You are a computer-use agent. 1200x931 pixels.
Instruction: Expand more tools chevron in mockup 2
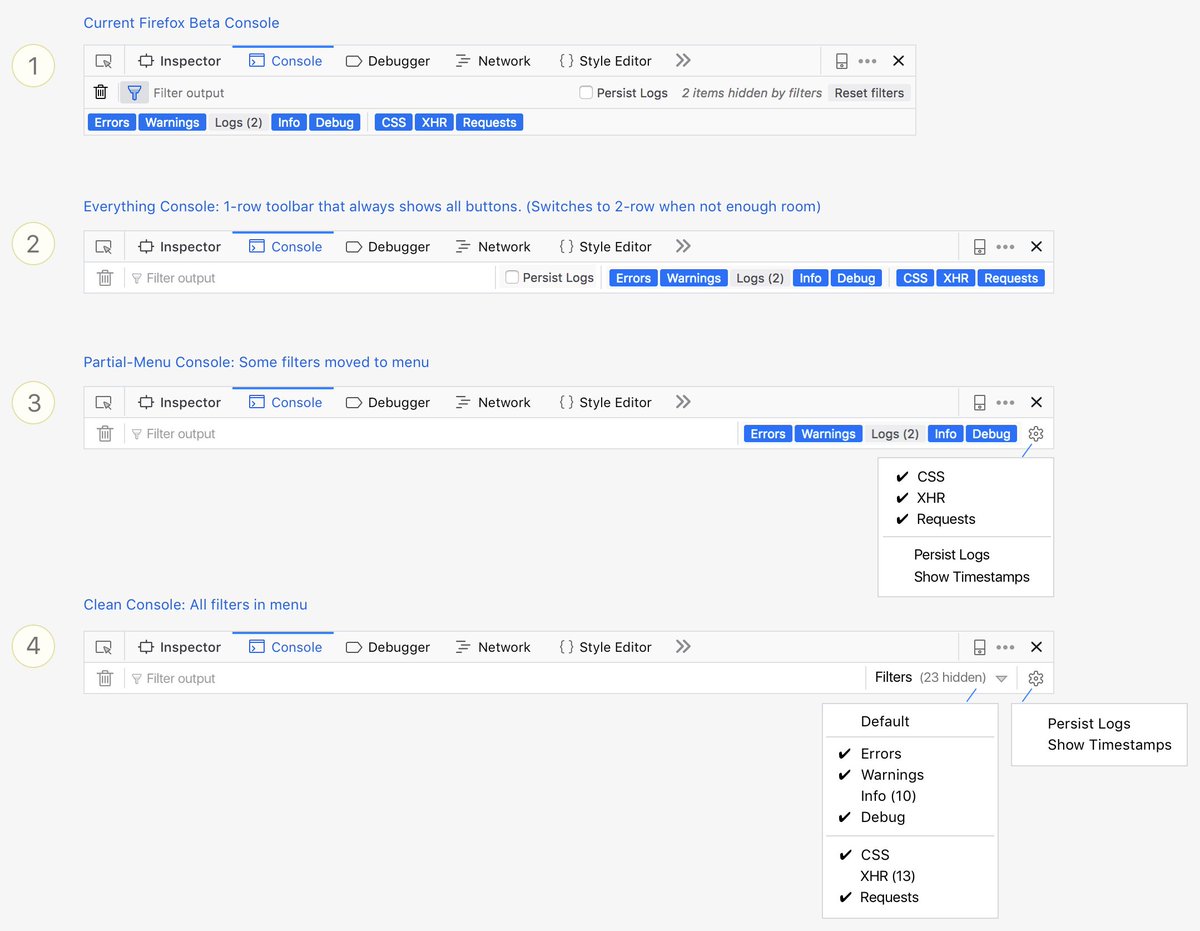[x=683, y=247]
